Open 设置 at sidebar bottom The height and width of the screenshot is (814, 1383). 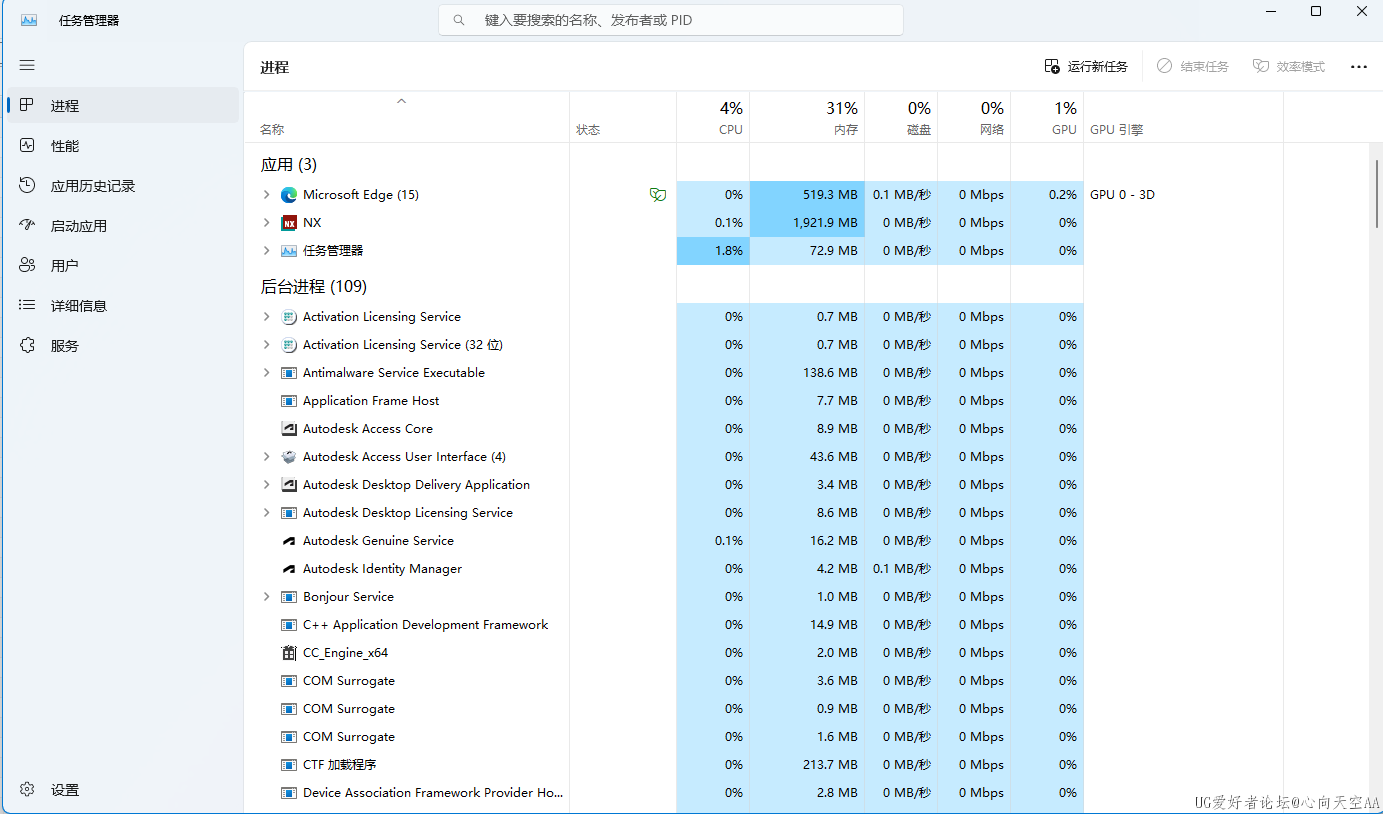(123, 789)
